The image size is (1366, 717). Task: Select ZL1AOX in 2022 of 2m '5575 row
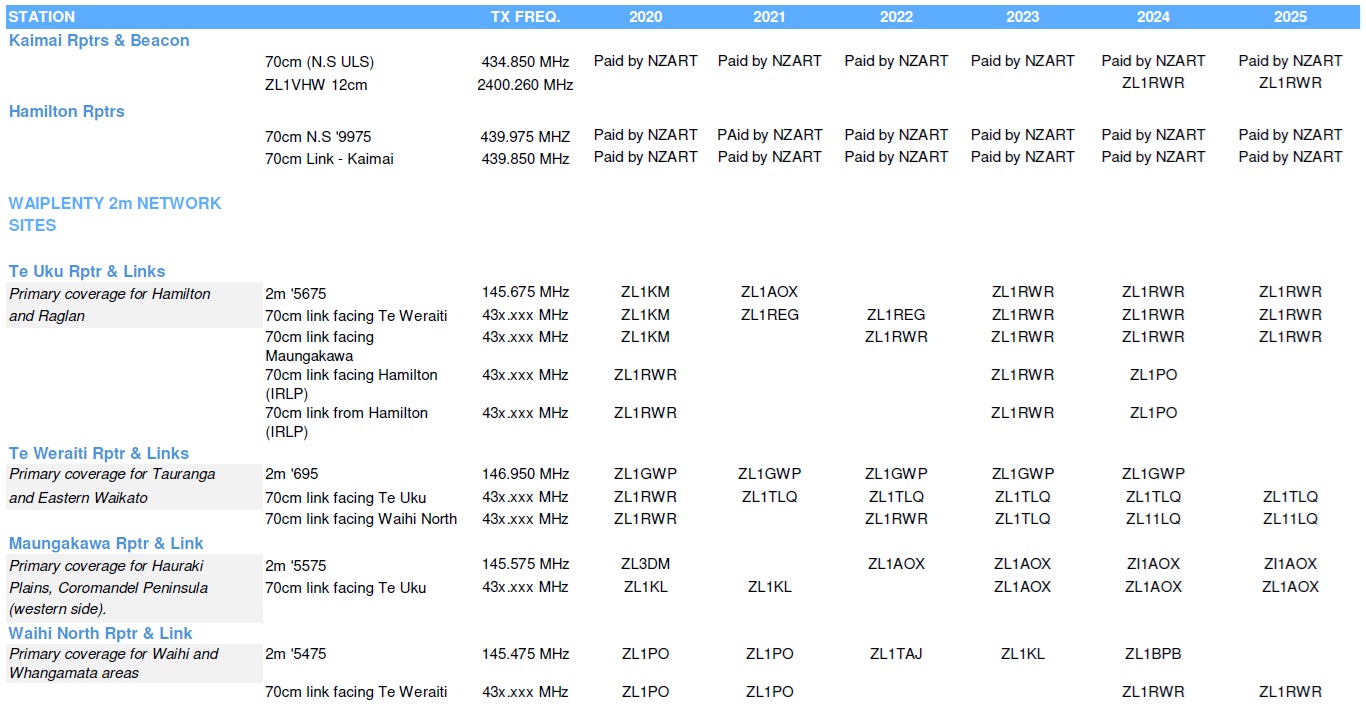coord(896,564)
